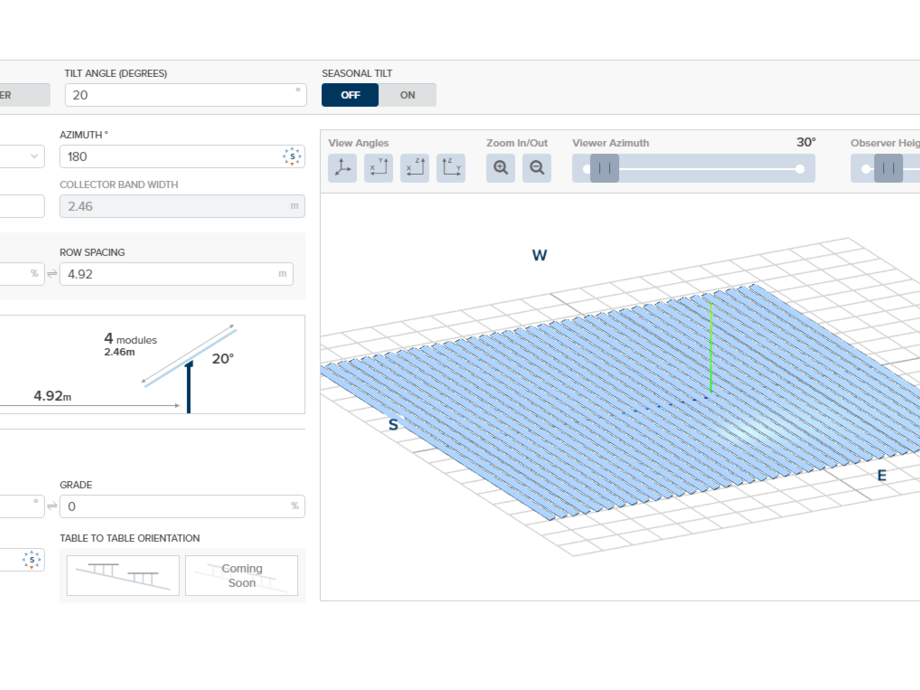This screenshot has width=920, height=690.
Task: Zoom out of the 3D array view
Action: (537, 168)
